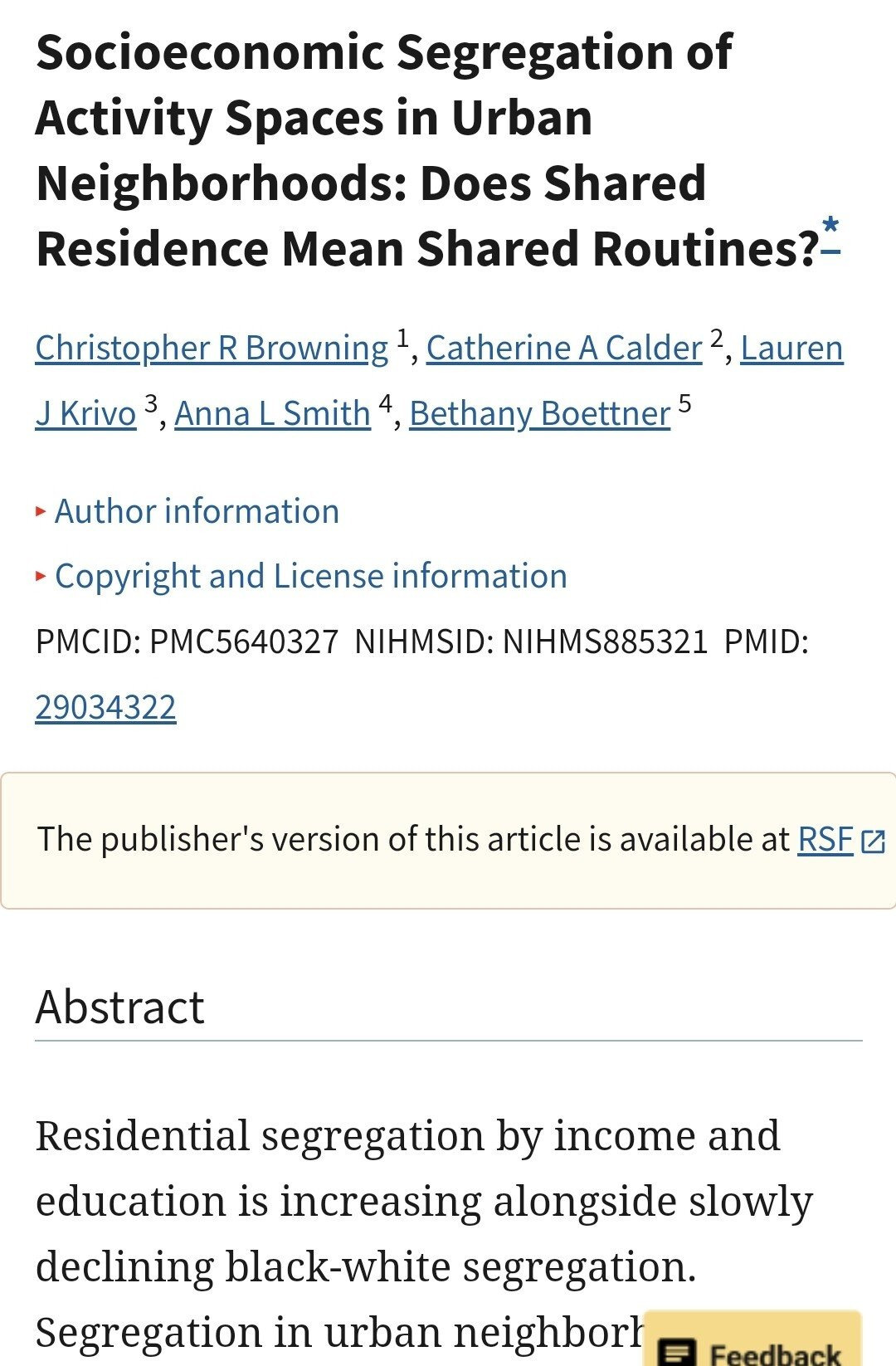Screen dimensions: 896x1366
Task: Open Bethany Boettner's author link
Action: click(539, 414)
